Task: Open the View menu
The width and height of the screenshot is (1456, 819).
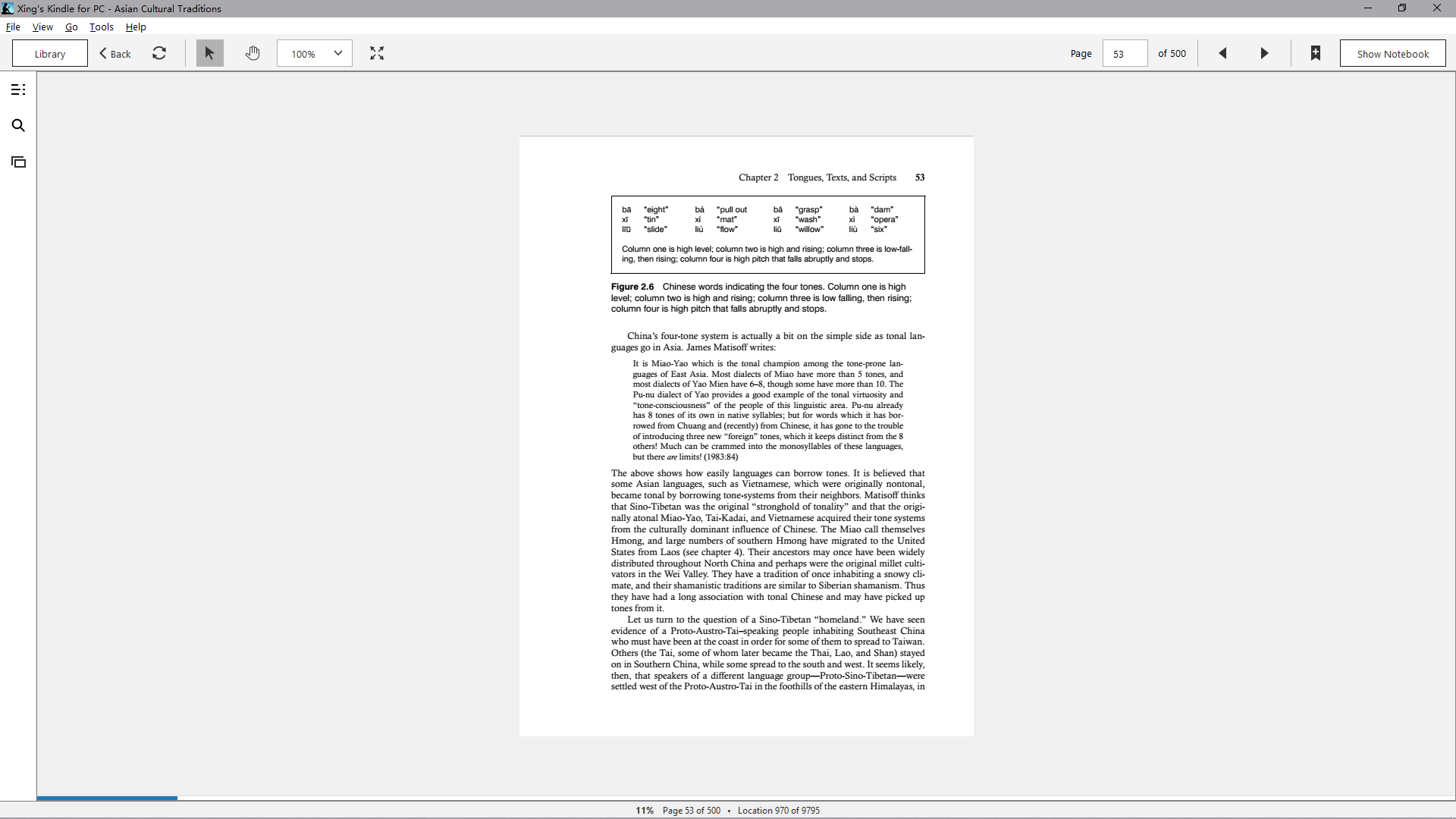Action: 42,27
